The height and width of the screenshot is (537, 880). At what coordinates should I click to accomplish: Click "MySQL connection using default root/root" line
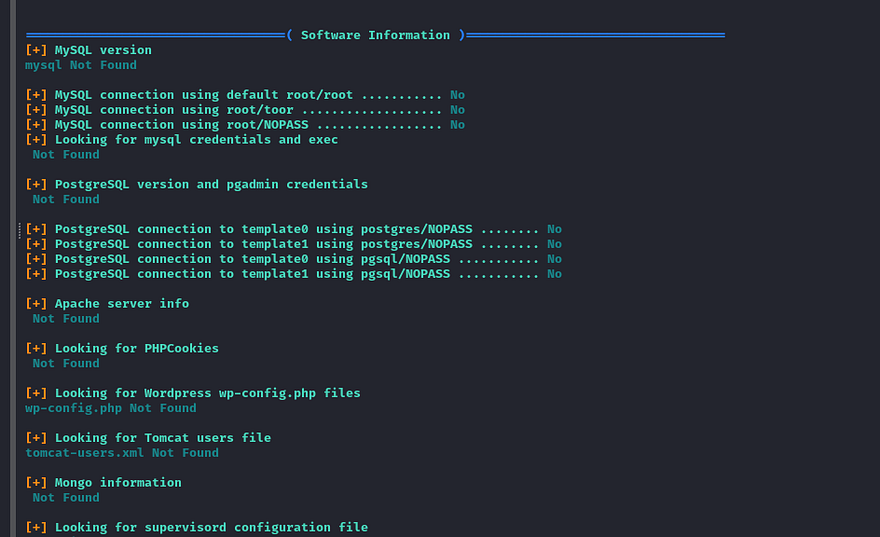pos(245,95)
